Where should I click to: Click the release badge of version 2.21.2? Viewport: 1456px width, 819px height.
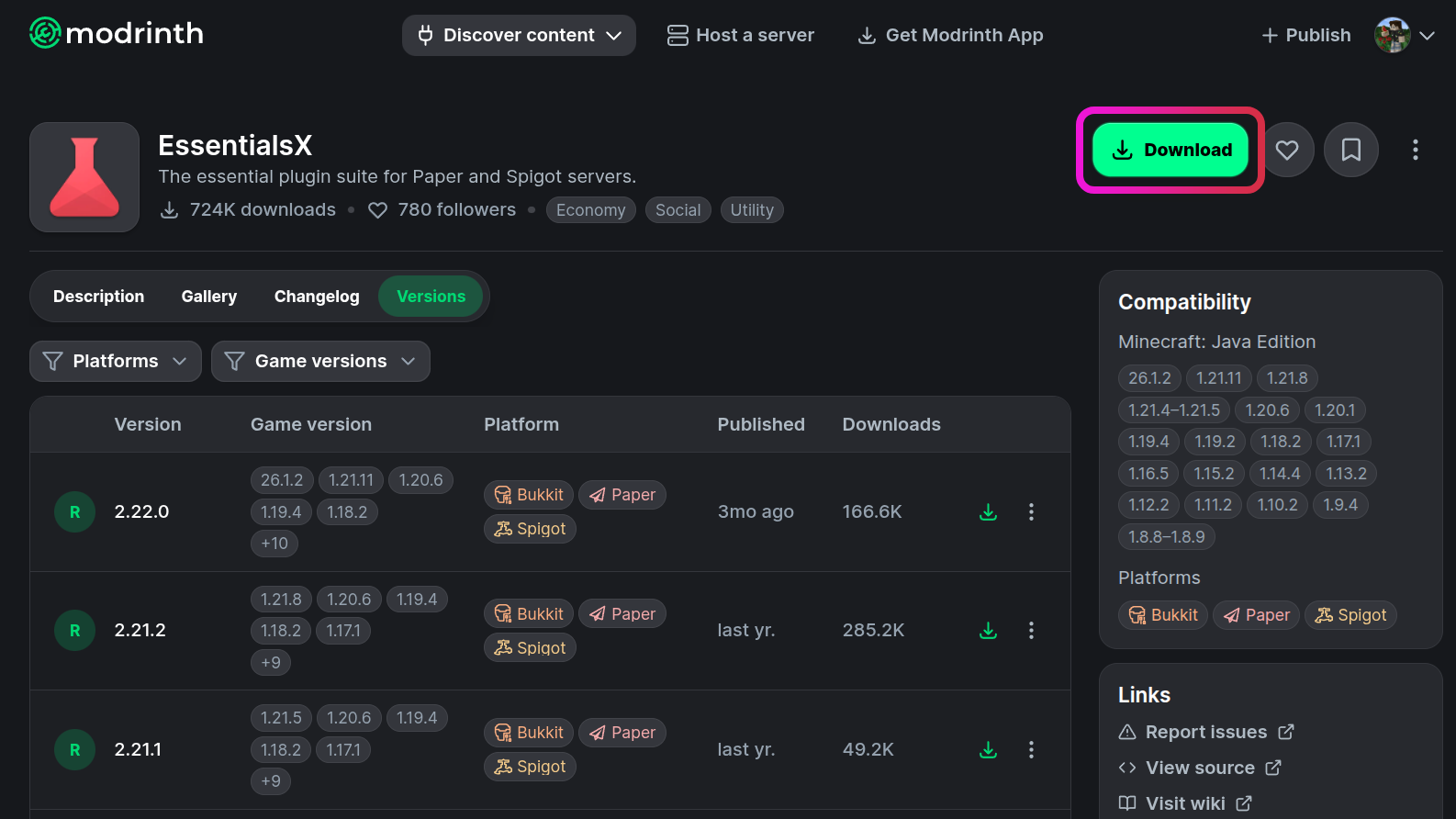pyautogui.click(x=75, y=630)
